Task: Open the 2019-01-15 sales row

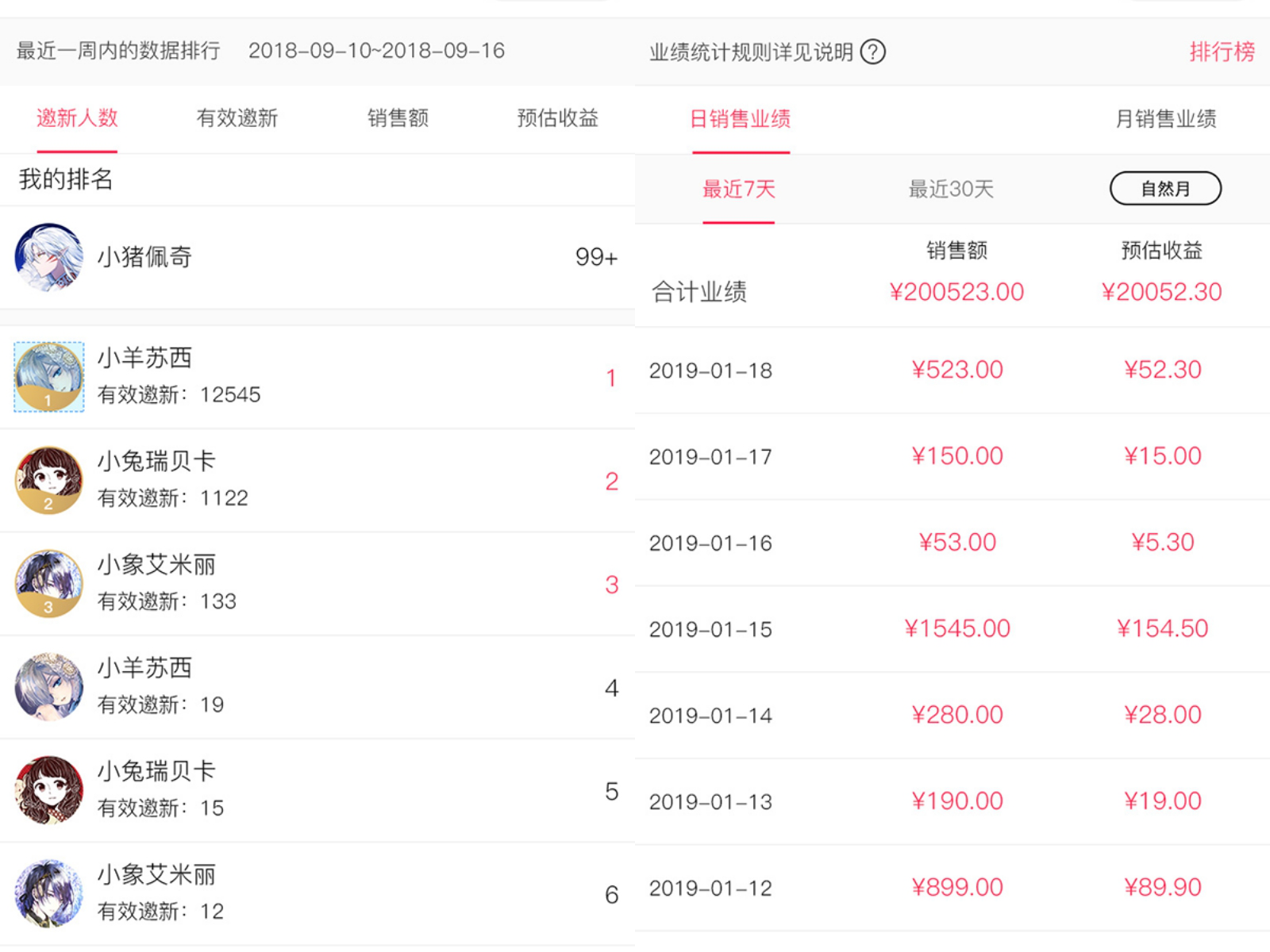Action: [952, 629]
